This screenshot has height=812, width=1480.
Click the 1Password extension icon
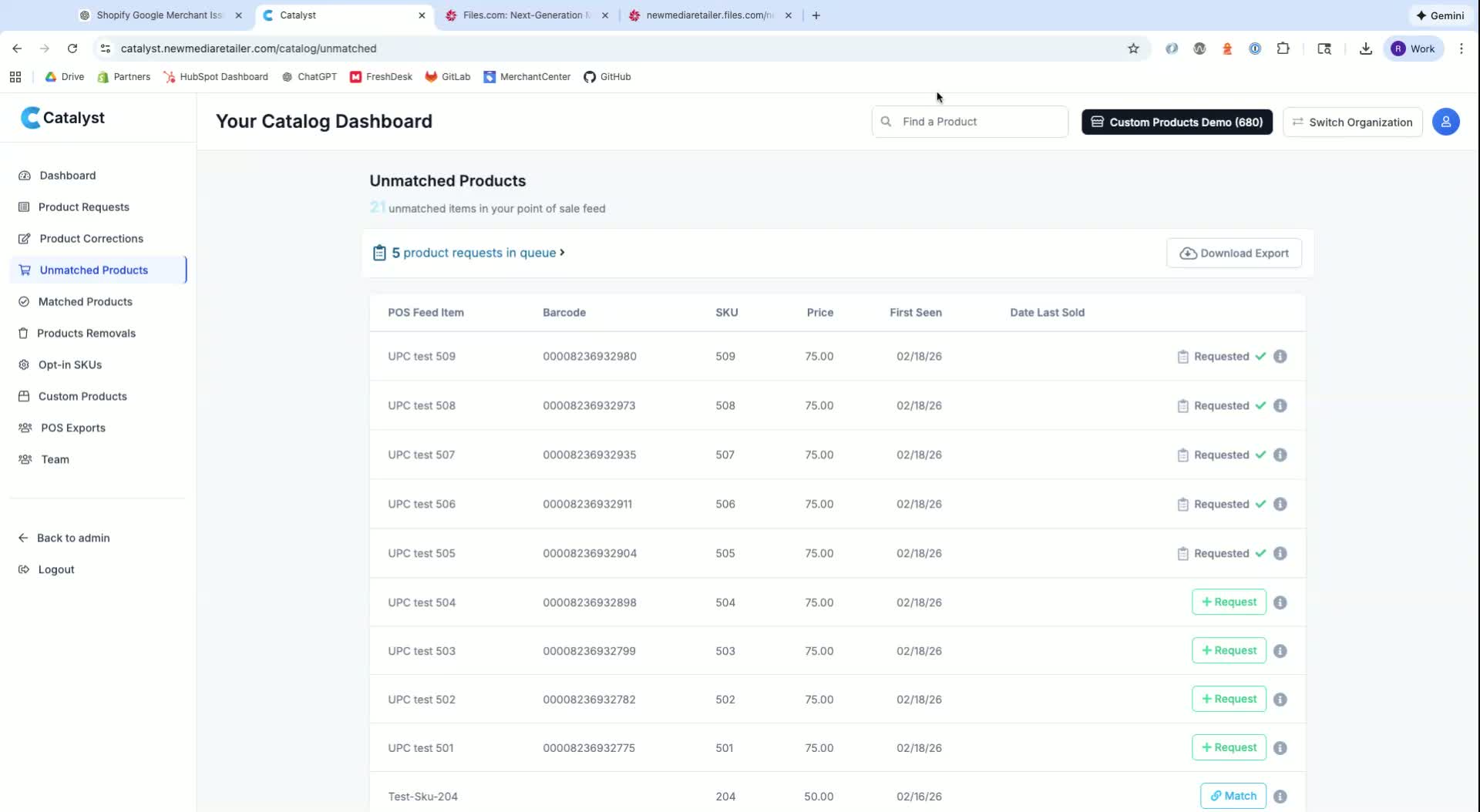pos(1255,49)
